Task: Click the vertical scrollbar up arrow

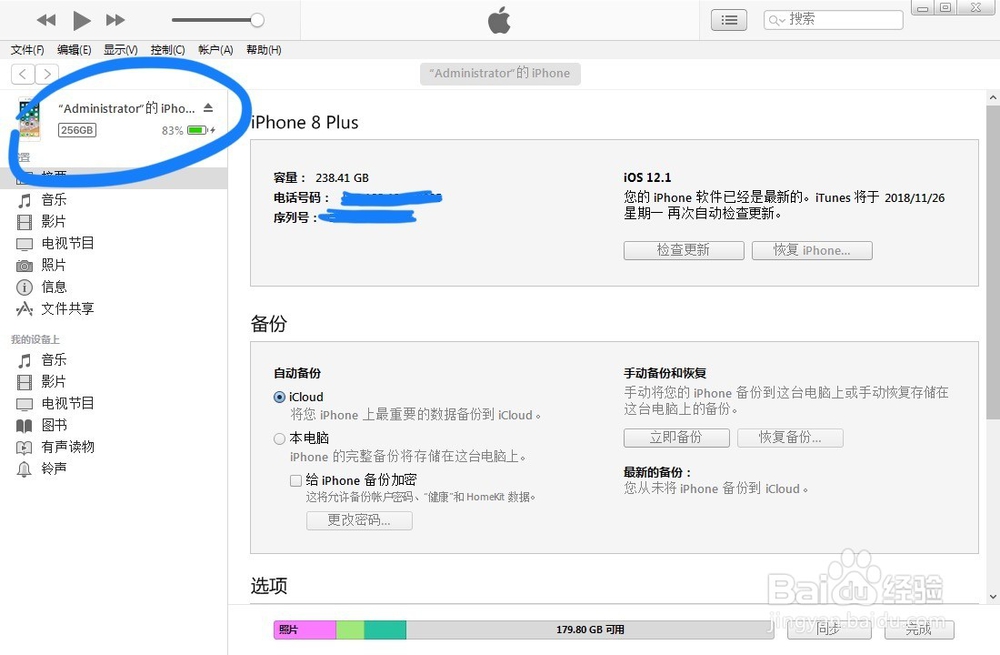Action: (x=992, y=98)
